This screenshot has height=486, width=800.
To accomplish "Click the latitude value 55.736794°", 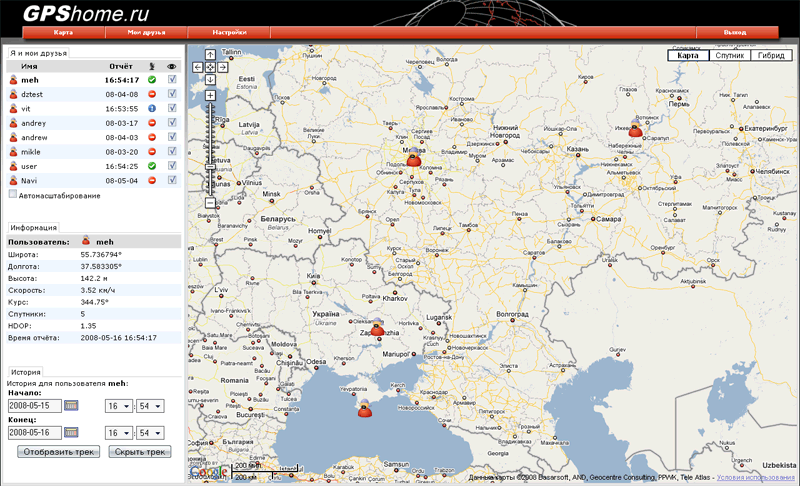I will point(101,254).
